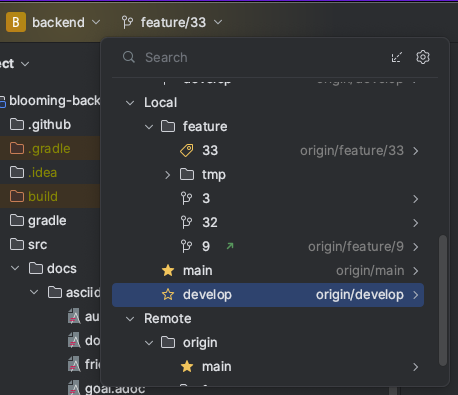Open submenu for origin/feature/33 branch

(x=415, y=151)
